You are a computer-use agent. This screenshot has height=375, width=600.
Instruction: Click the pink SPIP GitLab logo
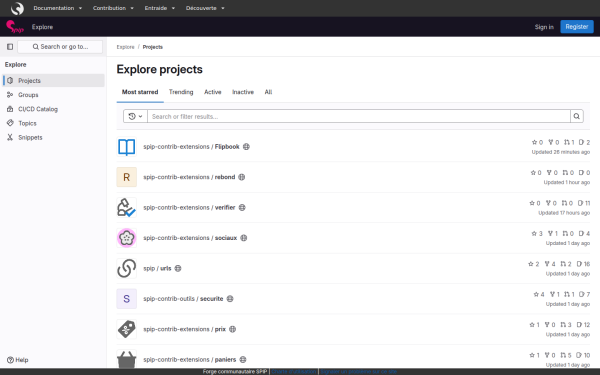click(x=15, y=27)
